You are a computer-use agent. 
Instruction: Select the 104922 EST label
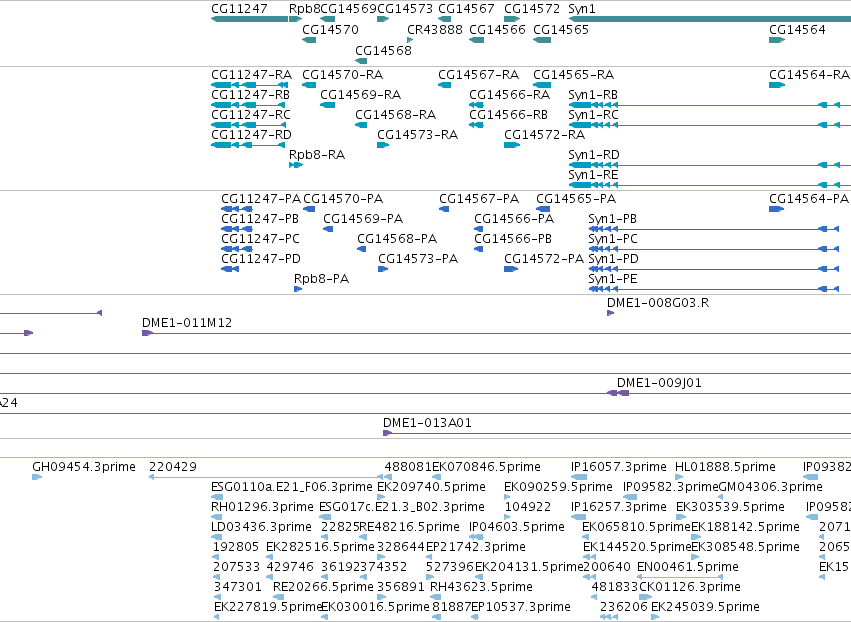528,507
